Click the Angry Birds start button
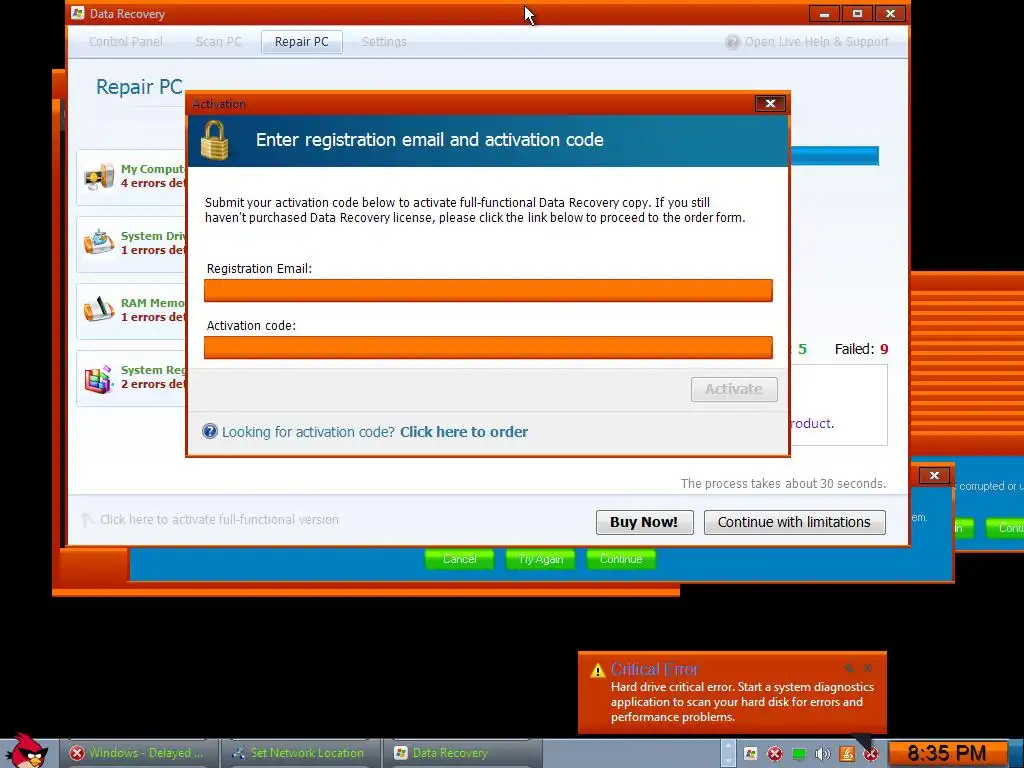 pyautogui.click(x=25, y=751)
